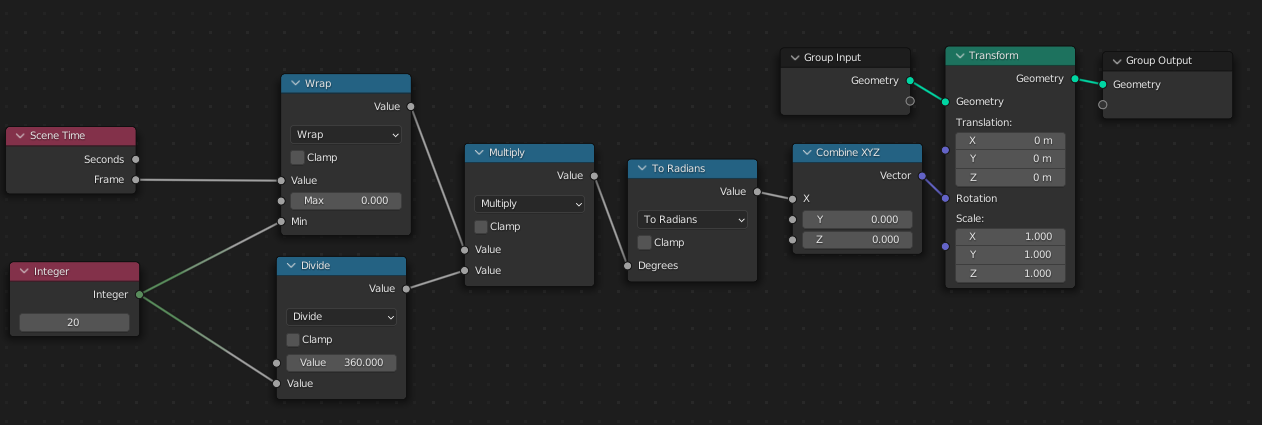Click the Transform Translation Y field
1262x425 pixels.
point(1010,158)
